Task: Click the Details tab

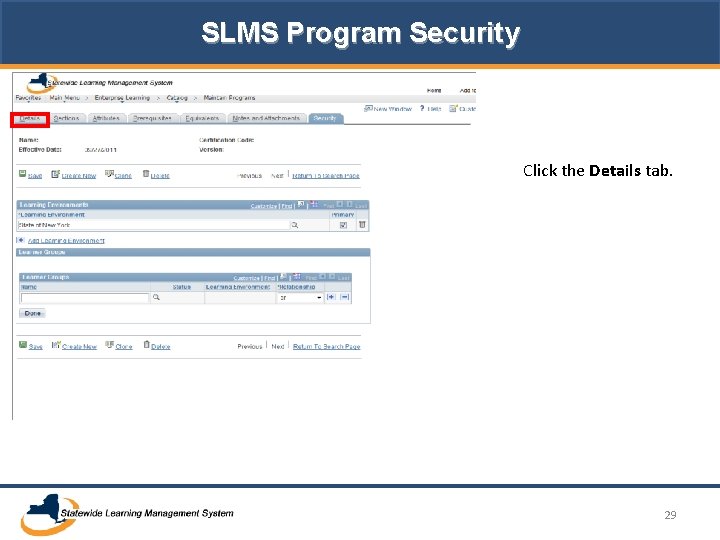Action: (x=30, y=119)
